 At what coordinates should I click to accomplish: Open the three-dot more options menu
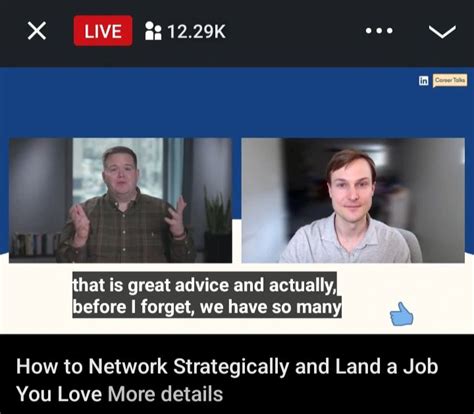coord(379,31)
